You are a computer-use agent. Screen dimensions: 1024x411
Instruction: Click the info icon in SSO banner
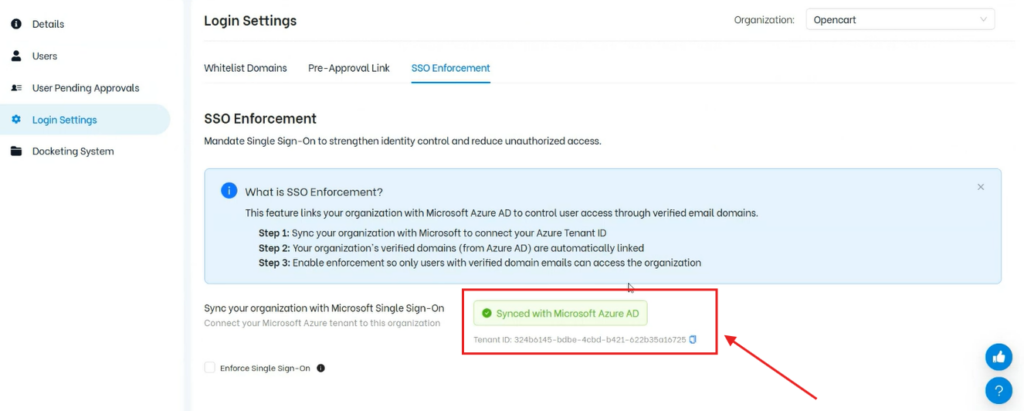228,190
